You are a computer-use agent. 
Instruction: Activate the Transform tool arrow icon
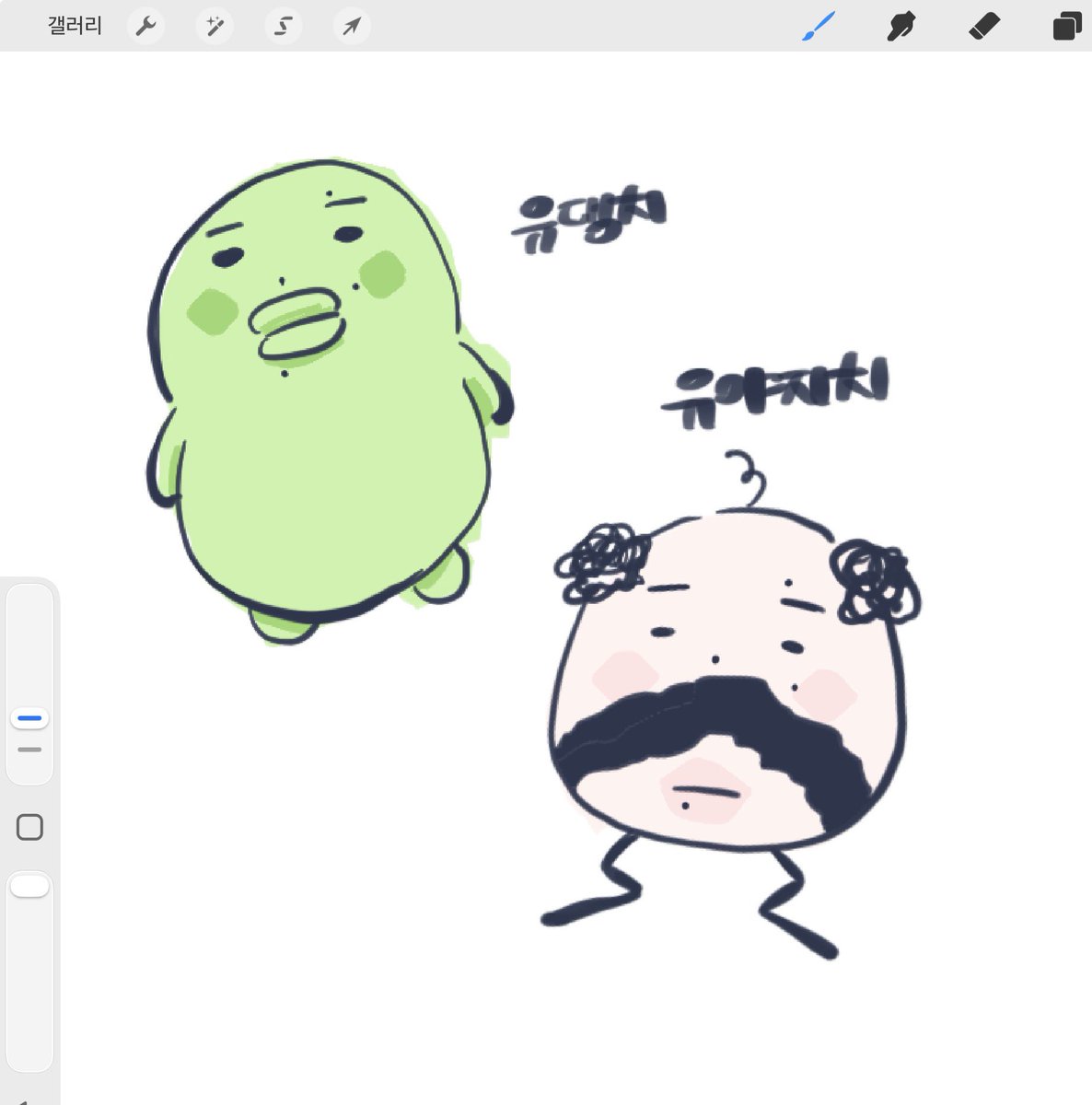(x=351, y=26)
